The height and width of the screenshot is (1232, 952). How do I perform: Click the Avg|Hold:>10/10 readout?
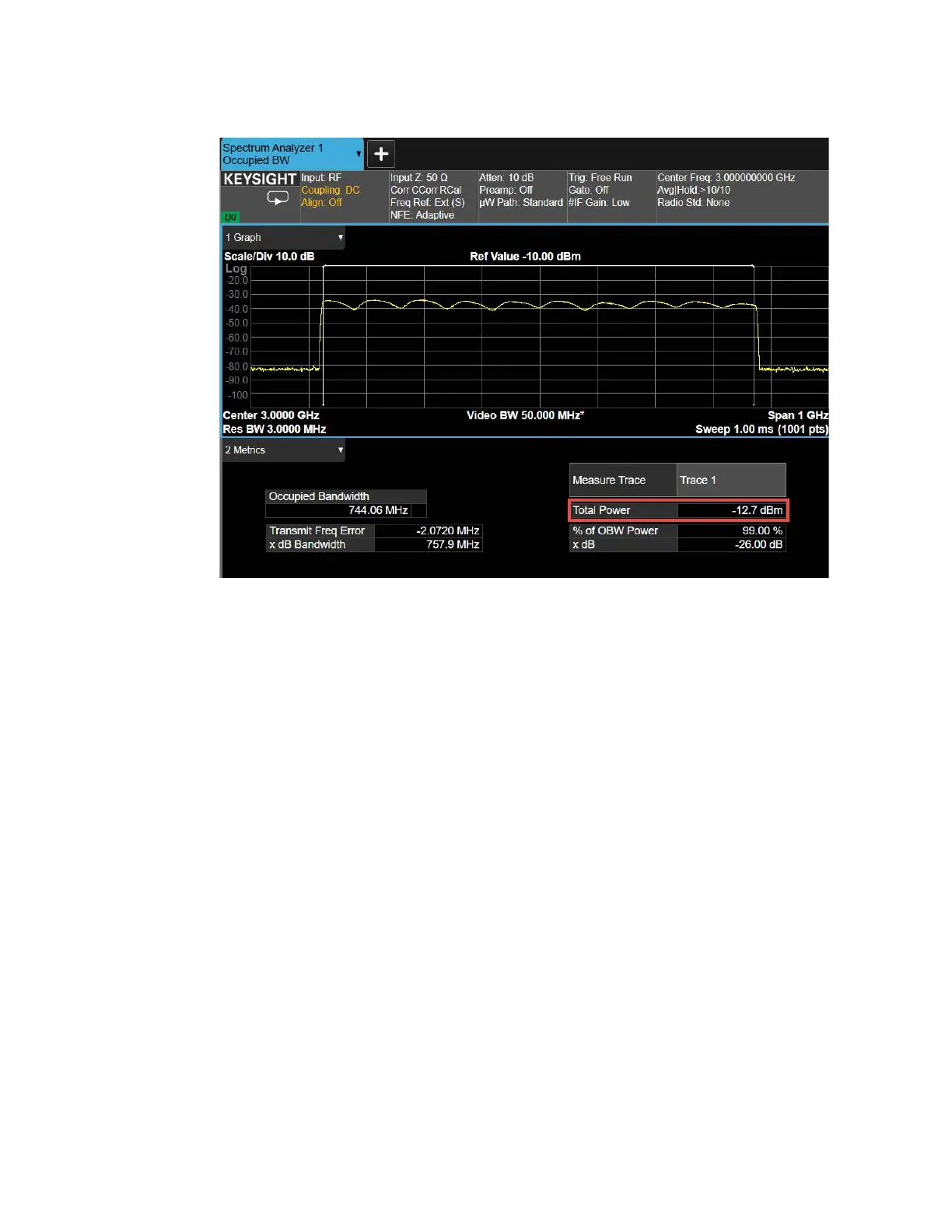[694, 190]
